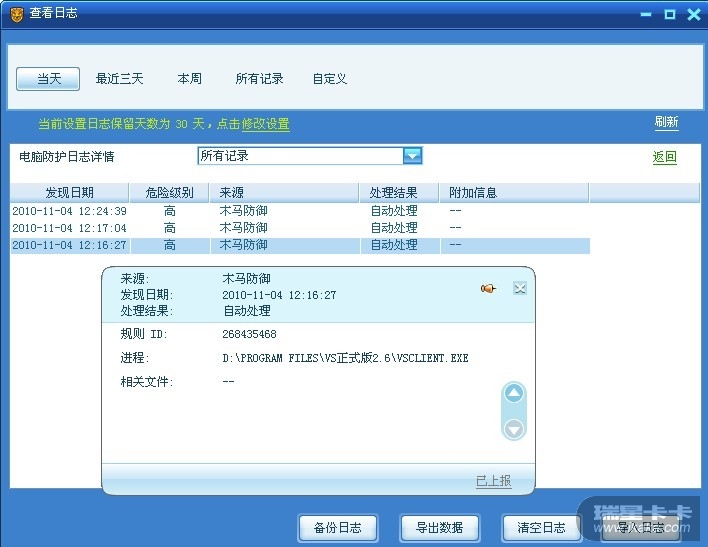Close the log detail popup
This screenshot has height=547, width=708.
(x=520, y=288)
